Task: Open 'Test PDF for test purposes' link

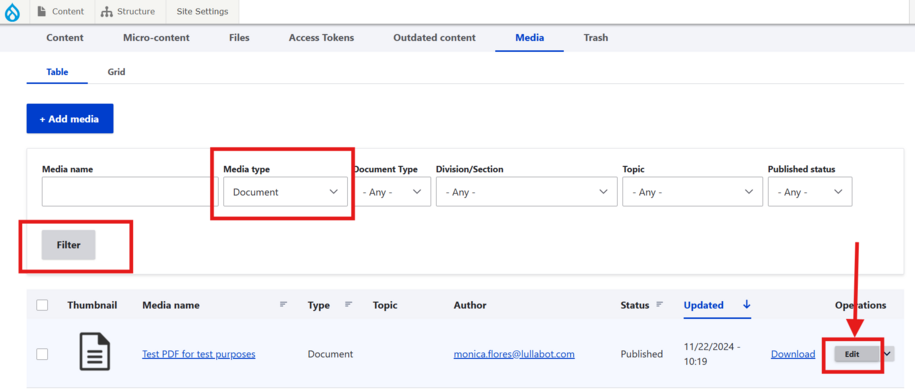Action: (x=198, y=354)
